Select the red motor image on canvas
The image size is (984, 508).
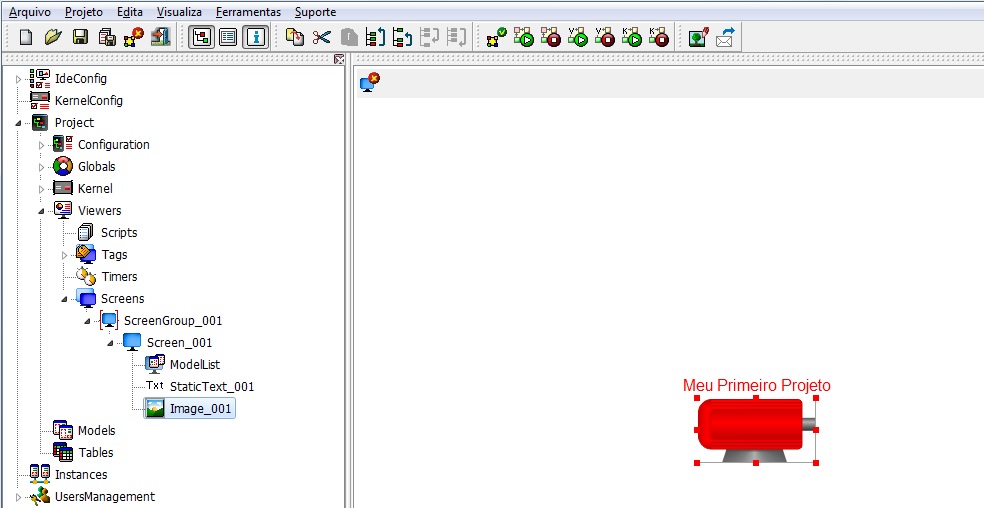(x=756, y=430)
